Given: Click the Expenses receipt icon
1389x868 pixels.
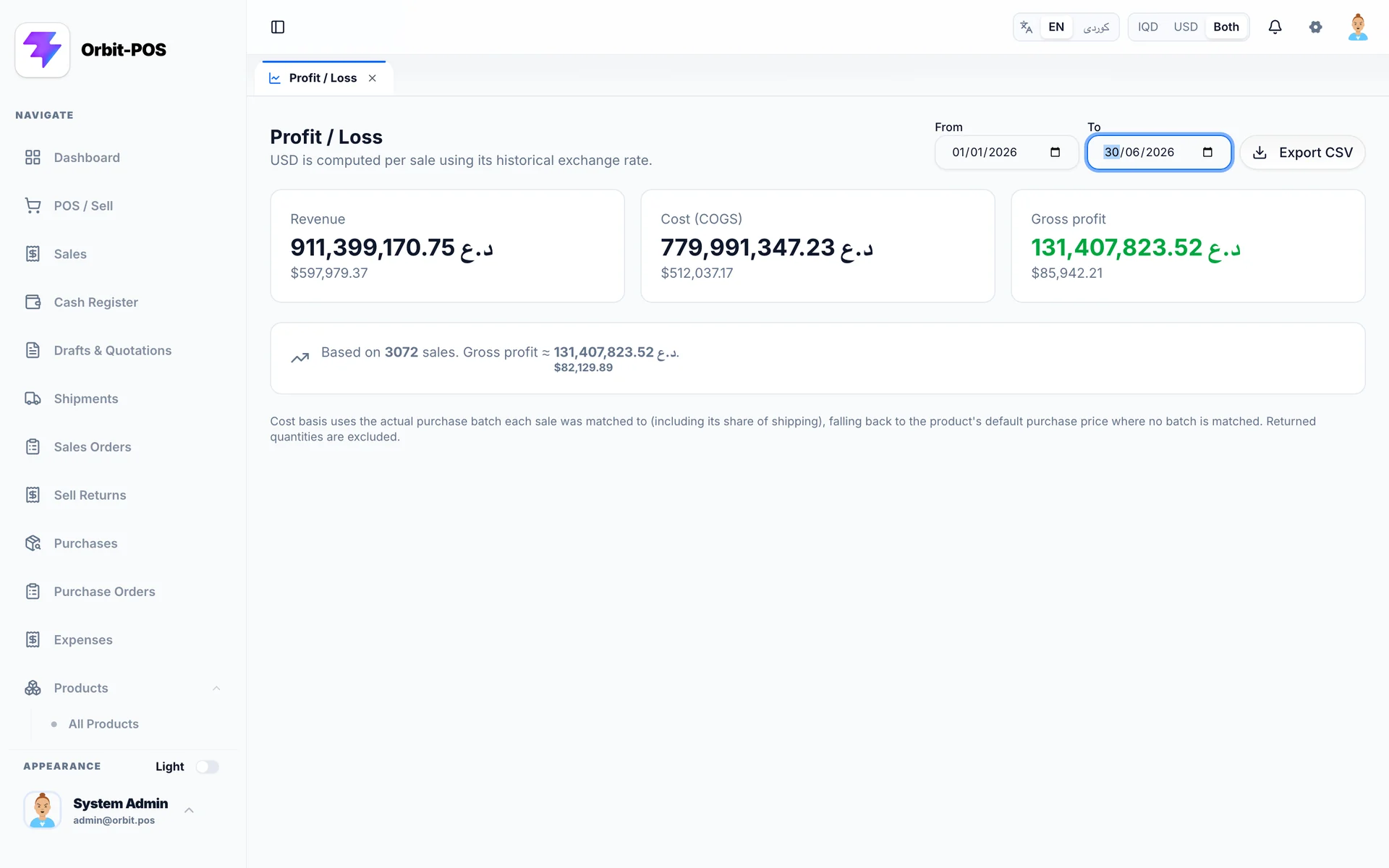Looking at the screenshot, I should (x=33, y=639).
